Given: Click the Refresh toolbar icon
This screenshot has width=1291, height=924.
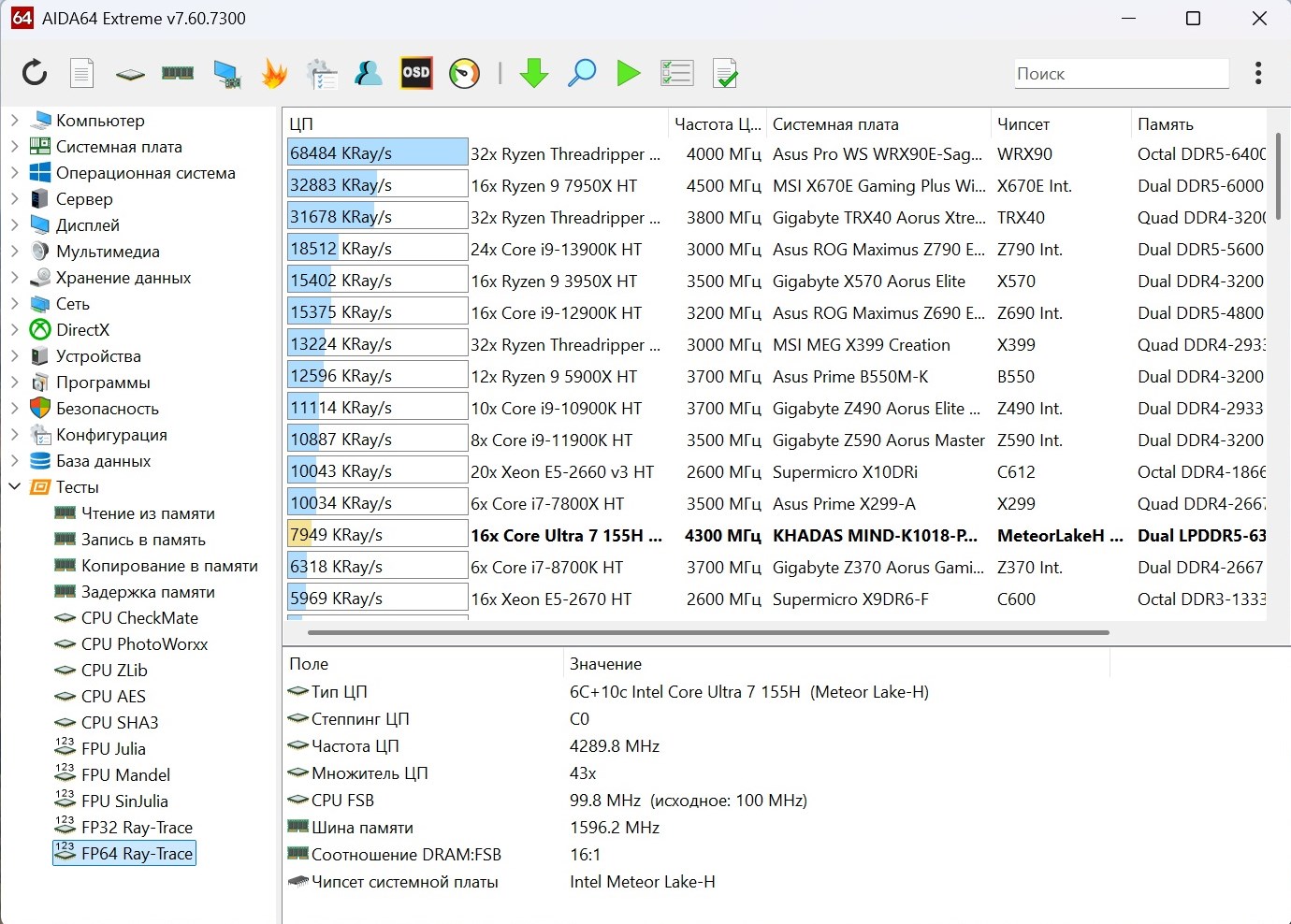Looking at the screenshot, I should 35,73.
